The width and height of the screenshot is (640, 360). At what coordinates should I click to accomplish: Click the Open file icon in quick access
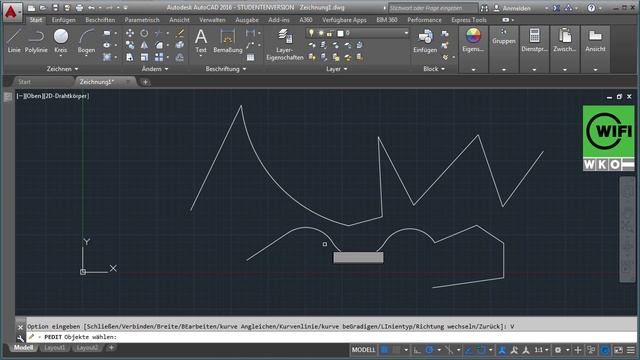tap(43, 8)
